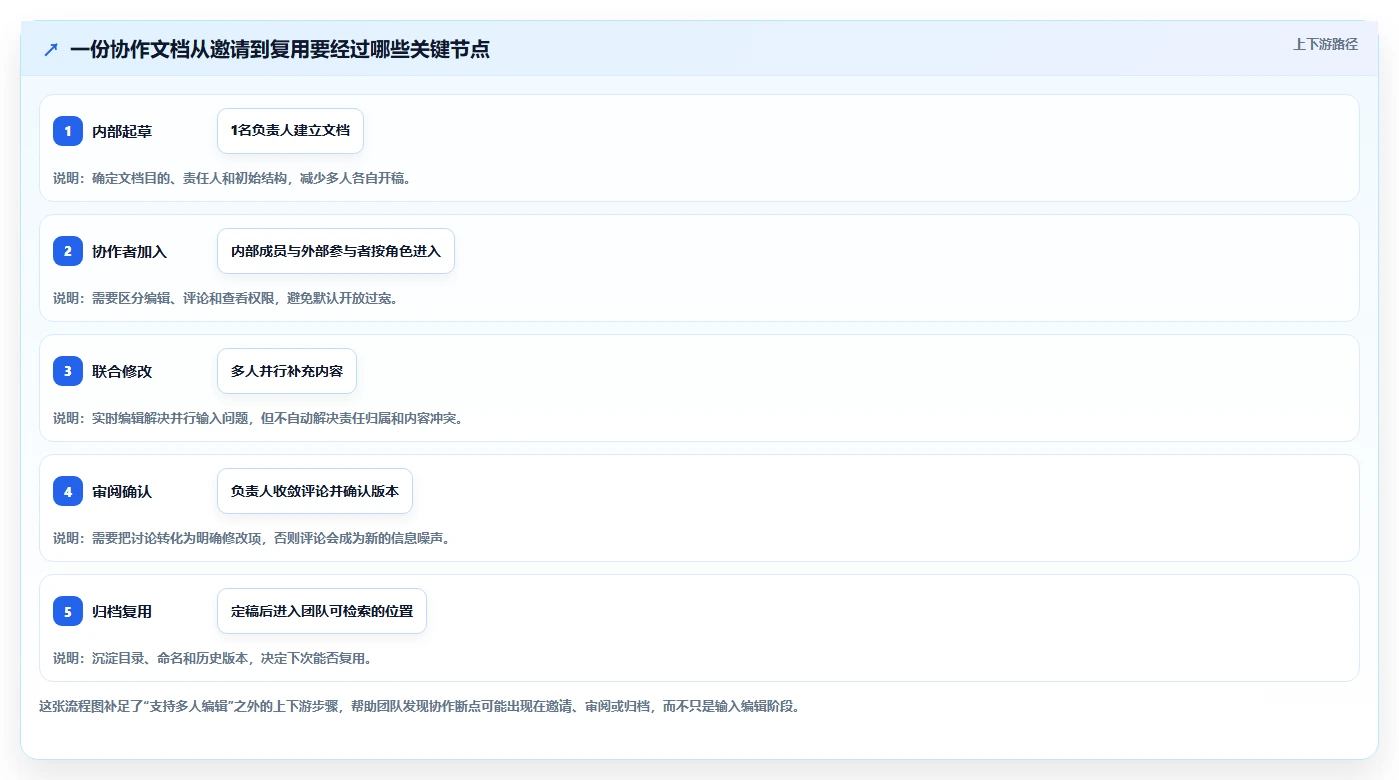Image resolution: width=1399 pixels, height=780 pixels.
Task: Click the 多人并行补充内容 chip
Action: tap(287, 371)
